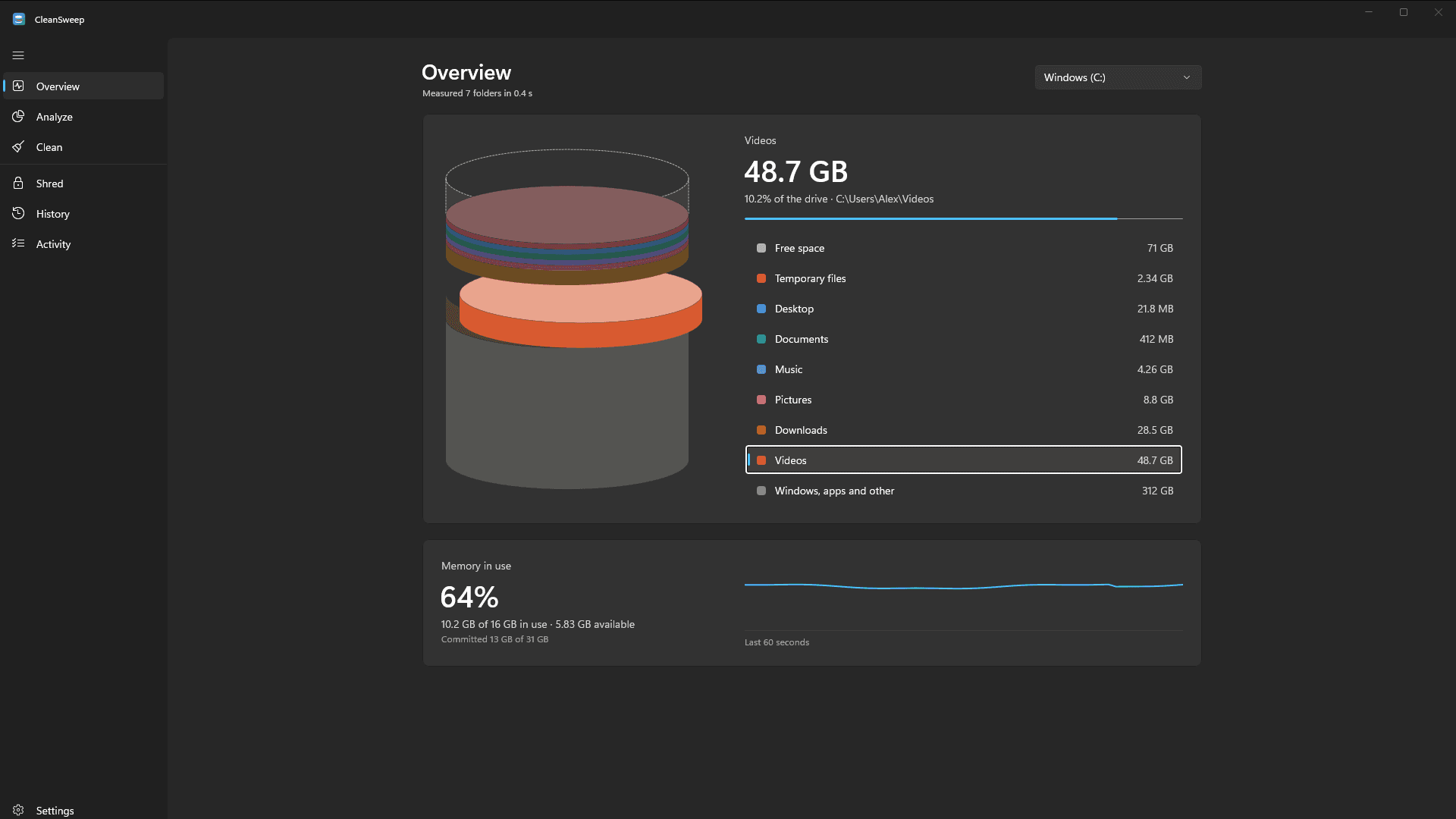
Task: Click the Videos drive usage progress bar
Action: tap(964, 218)
